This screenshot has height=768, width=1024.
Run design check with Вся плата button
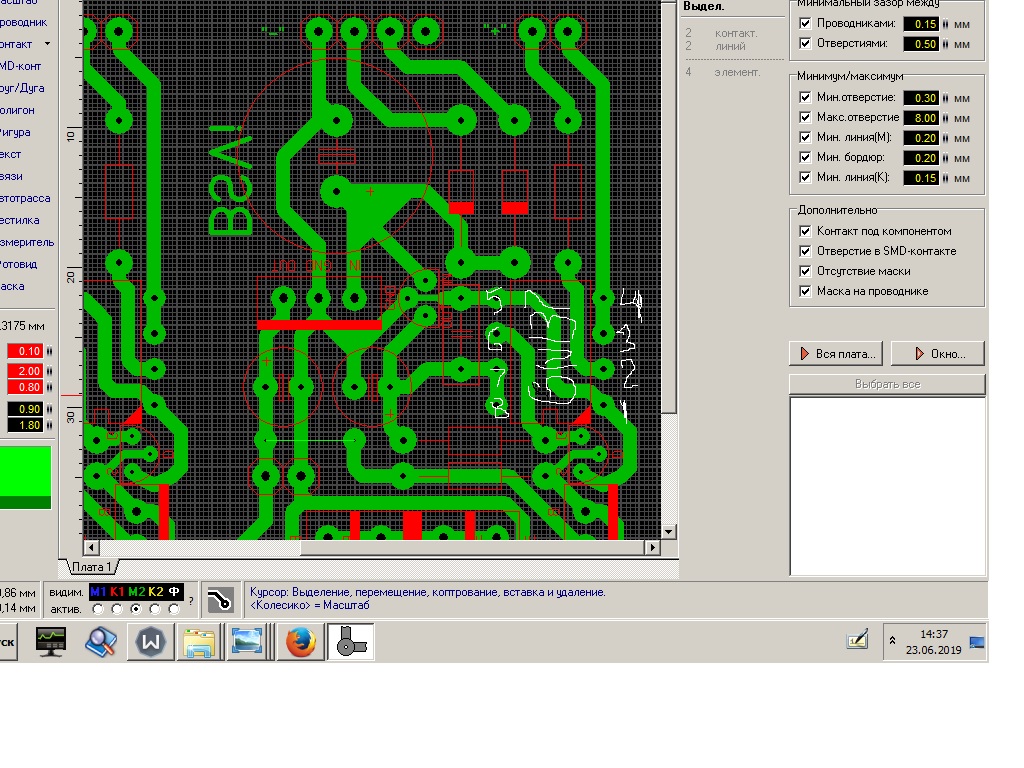click(836, 353)
